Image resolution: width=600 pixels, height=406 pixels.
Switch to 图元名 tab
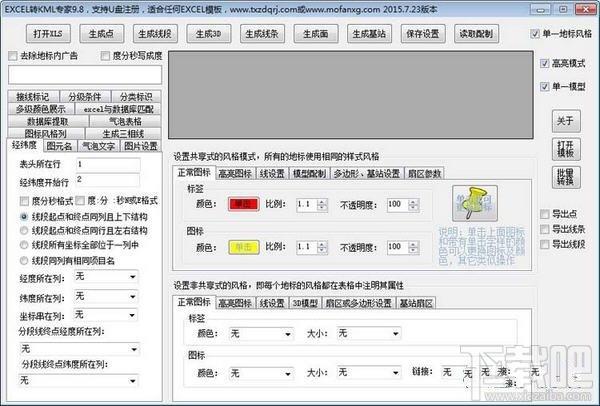[59, 146]
